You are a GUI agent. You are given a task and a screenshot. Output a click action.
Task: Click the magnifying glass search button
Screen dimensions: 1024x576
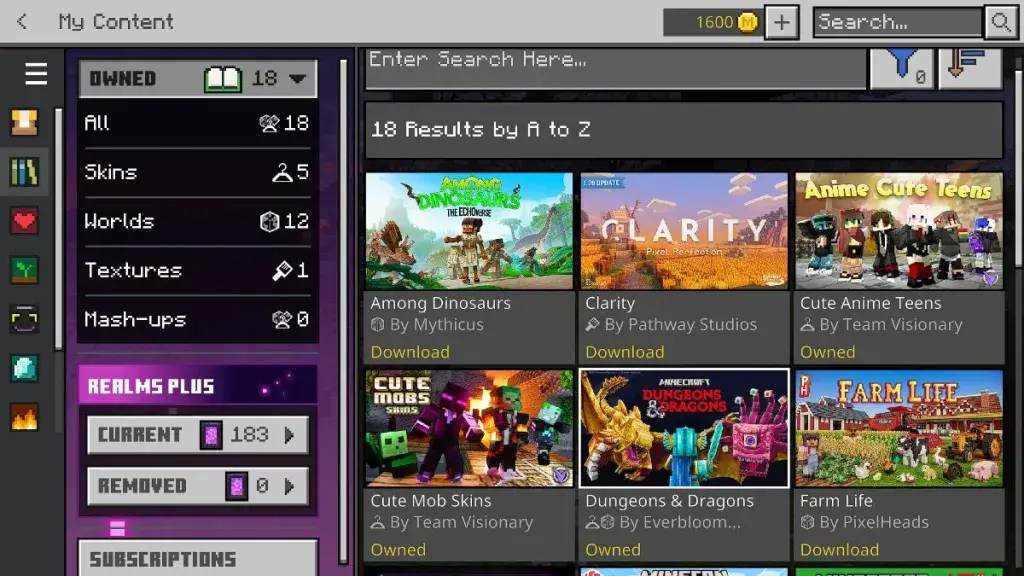tap(1000, 22)
